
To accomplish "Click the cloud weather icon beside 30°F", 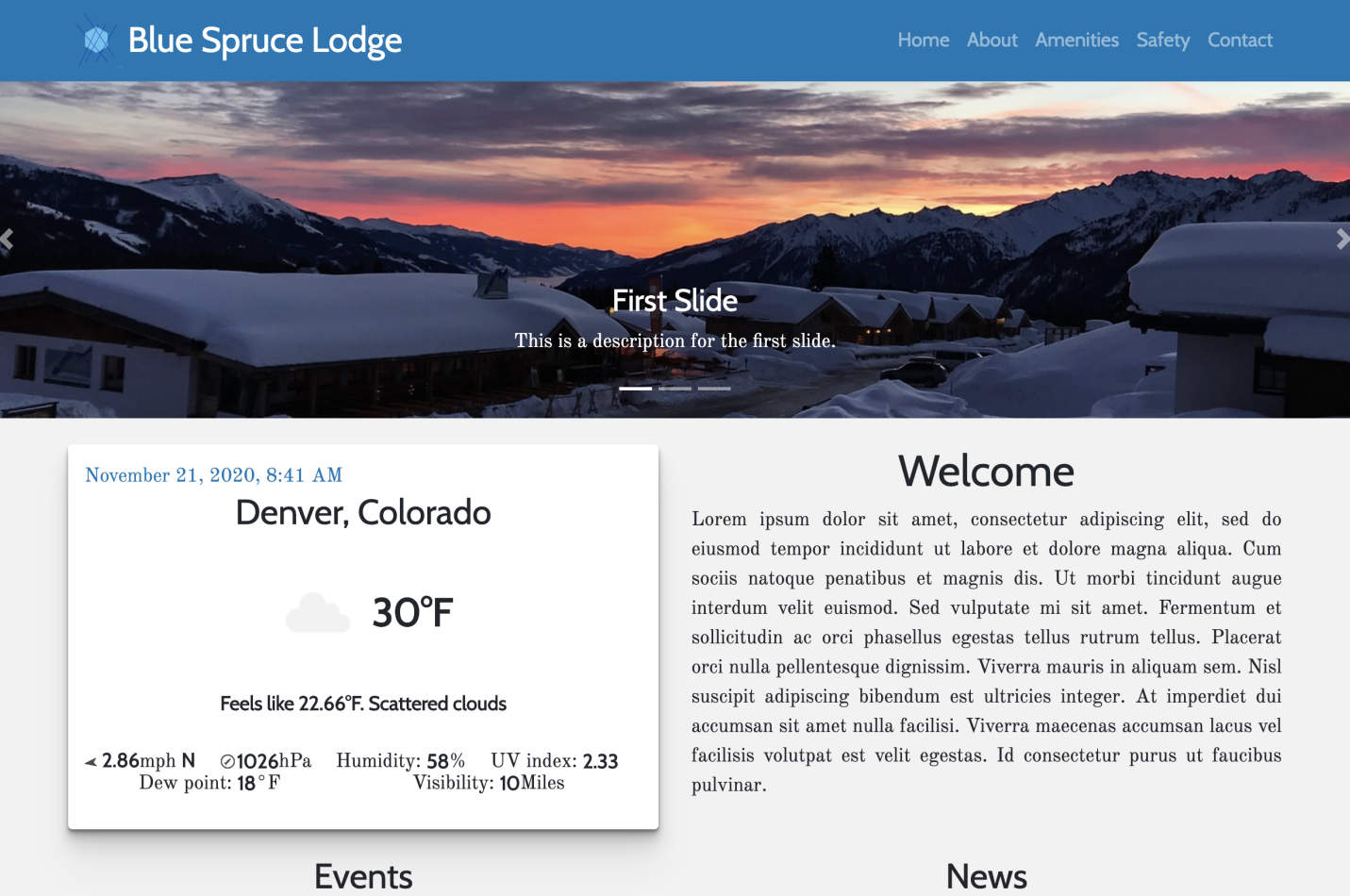I will tap(318, 613).
